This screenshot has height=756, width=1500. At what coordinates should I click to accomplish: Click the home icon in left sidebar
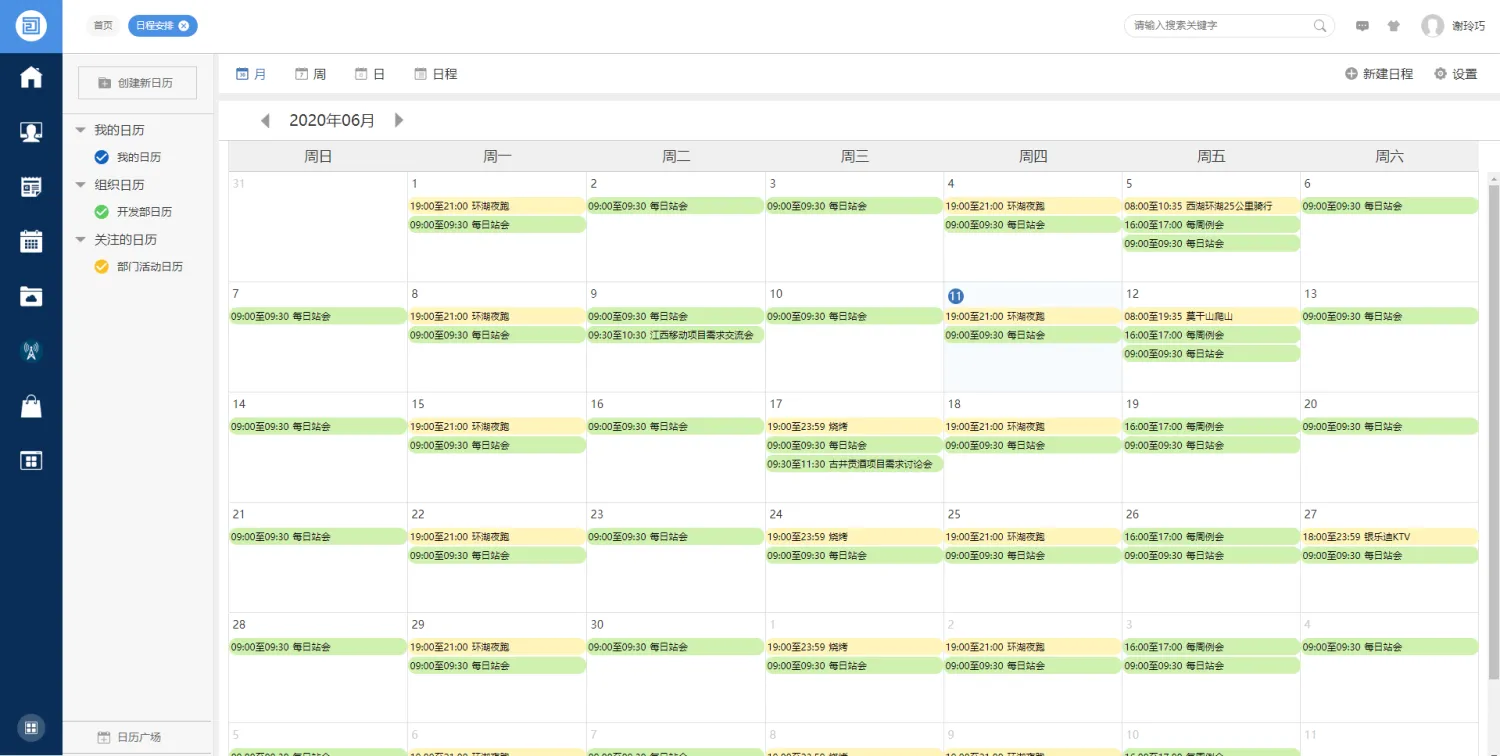(31, 77)
